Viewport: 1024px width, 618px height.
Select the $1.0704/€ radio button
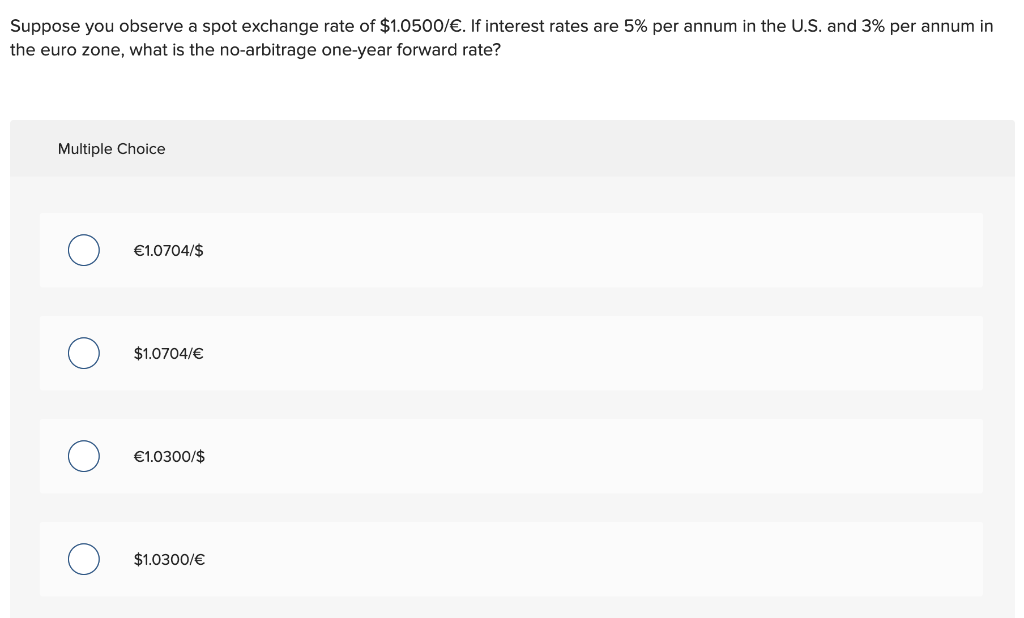83,353
